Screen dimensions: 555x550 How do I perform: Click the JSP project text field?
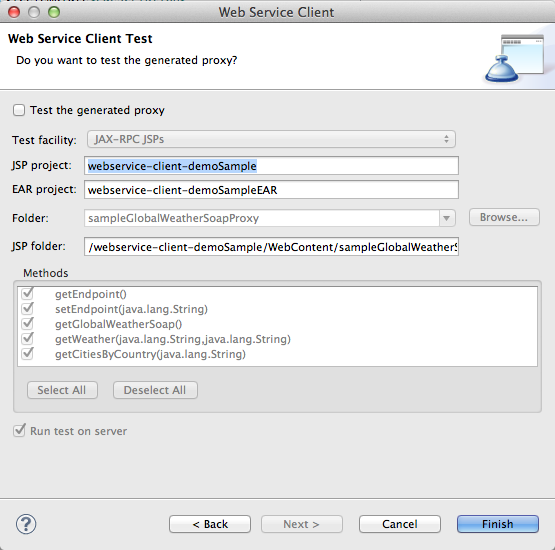point(271,166)
